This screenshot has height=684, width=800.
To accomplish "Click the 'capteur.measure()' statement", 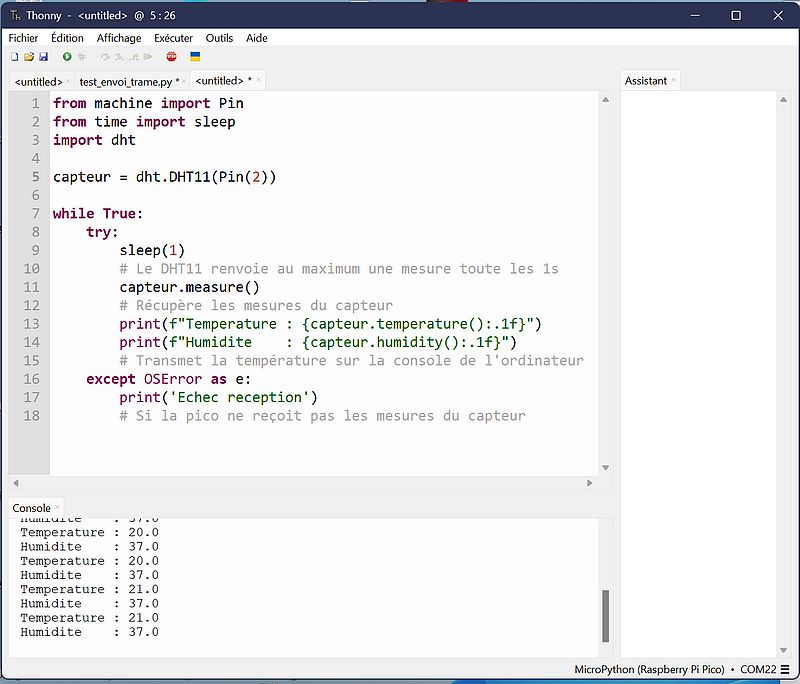I will click(x=189, y=287).
